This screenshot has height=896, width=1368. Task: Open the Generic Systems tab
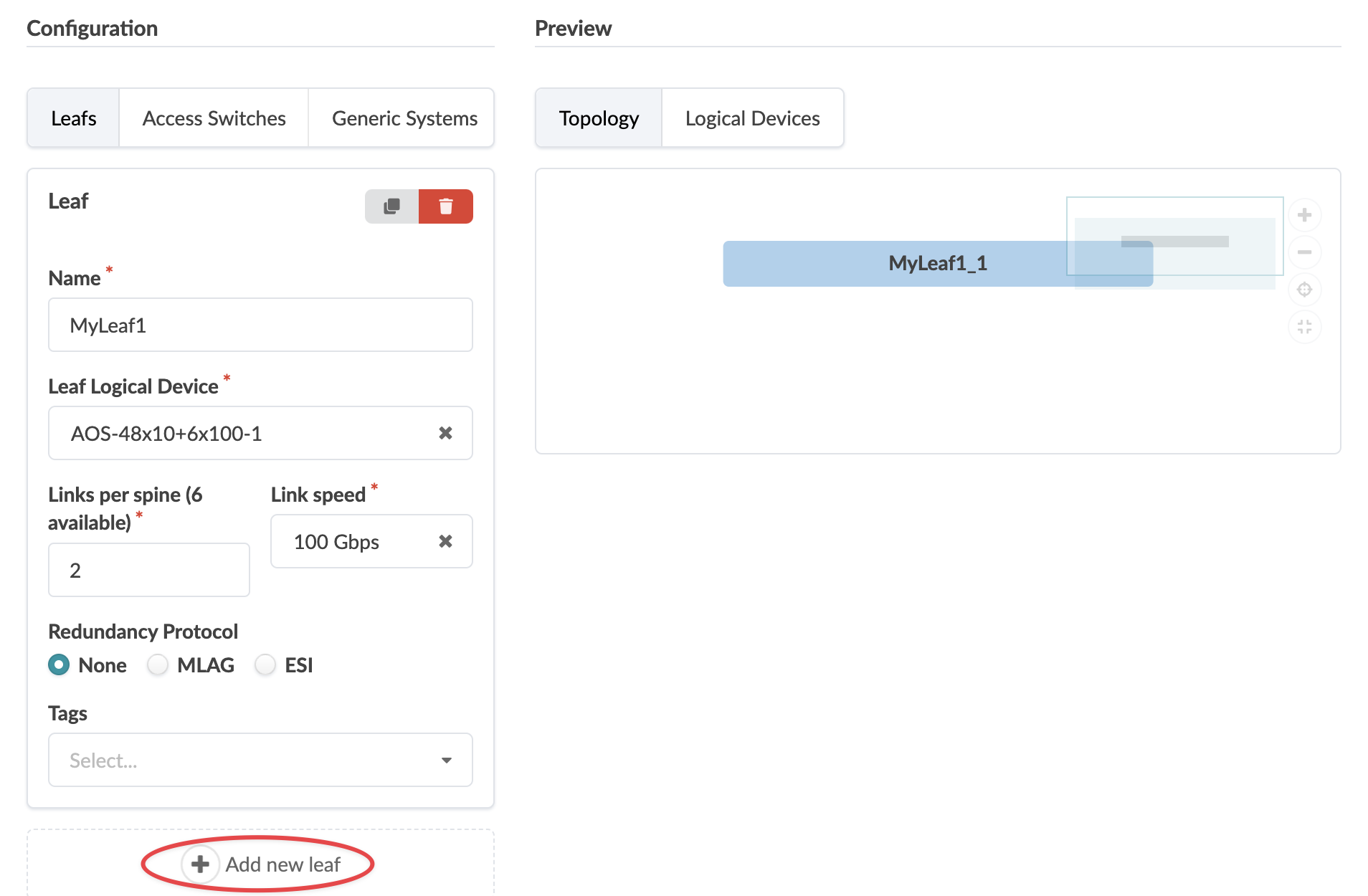point(404,118)
